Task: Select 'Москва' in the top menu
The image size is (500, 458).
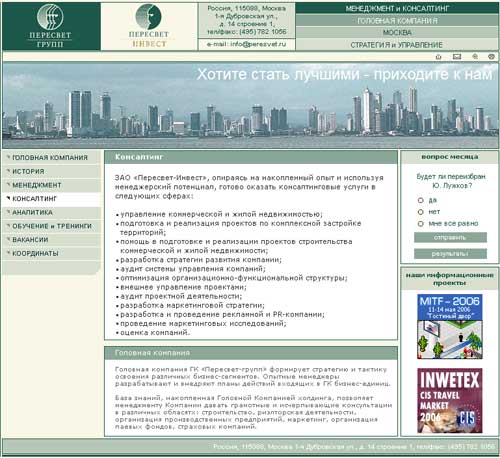Action: [x=397, y=33]
